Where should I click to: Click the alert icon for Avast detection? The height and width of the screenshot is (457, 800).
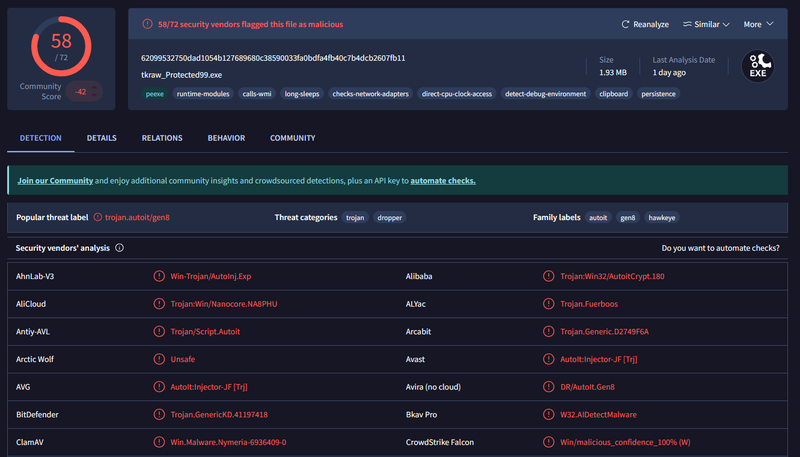(x=548, y=359)
